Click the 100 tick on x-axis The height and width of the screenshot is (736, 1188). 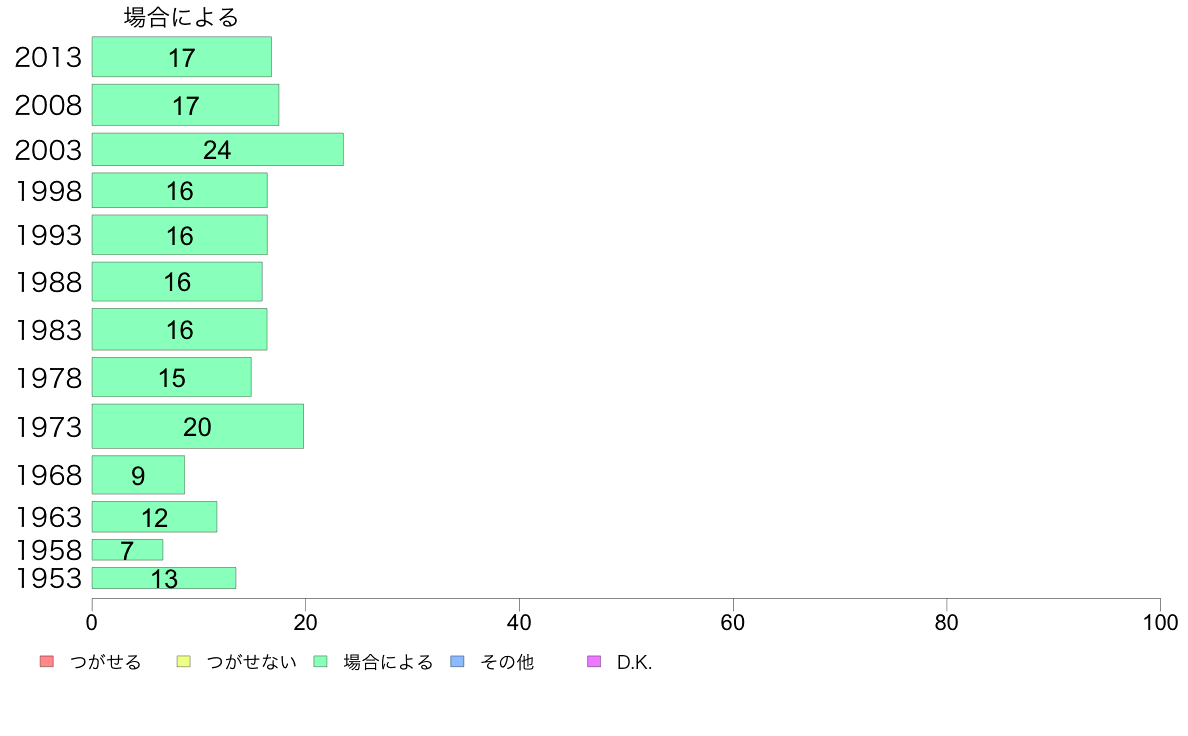pos(1160,623)
